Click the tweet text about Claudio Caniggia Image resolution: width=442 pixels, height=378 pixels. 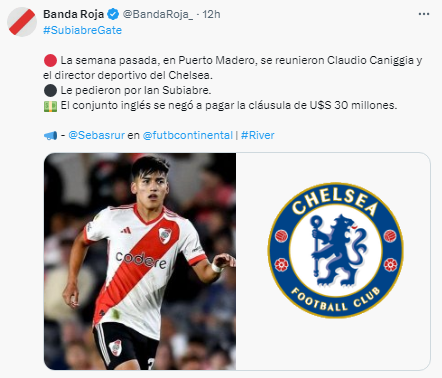coord(233,68)
